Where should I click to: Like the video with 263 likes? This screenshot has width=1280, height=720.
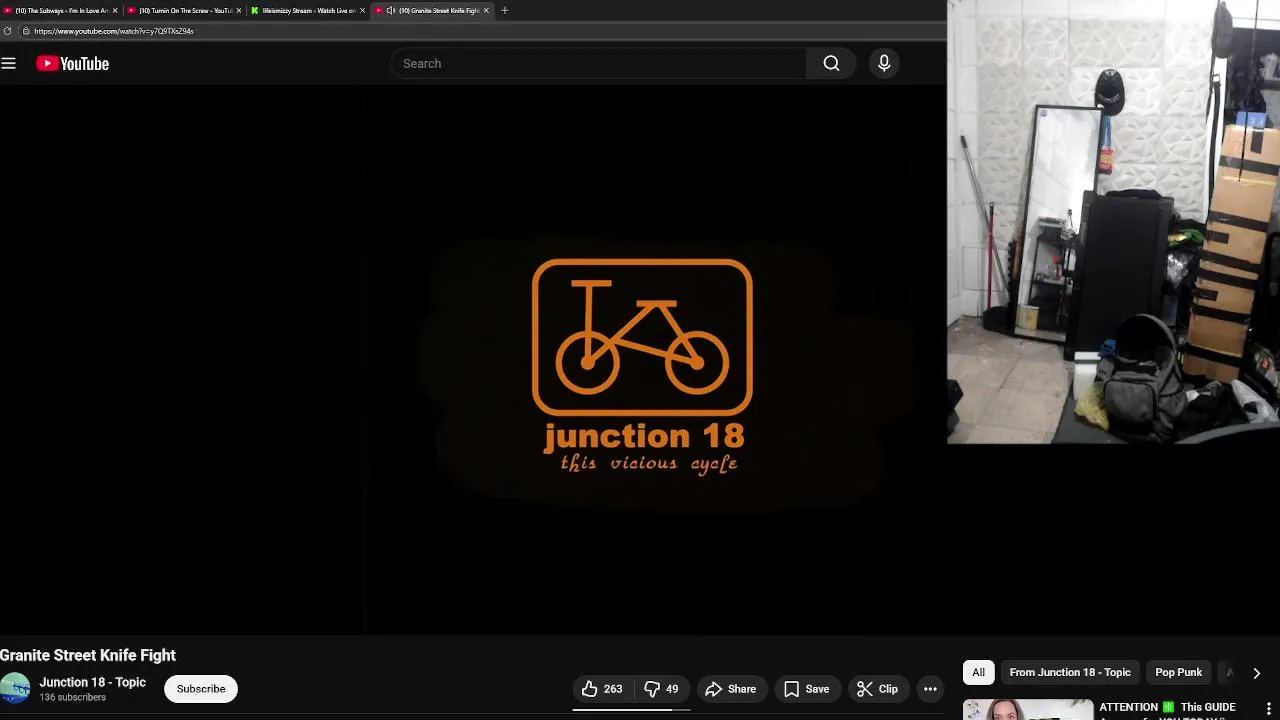[602, 689]
